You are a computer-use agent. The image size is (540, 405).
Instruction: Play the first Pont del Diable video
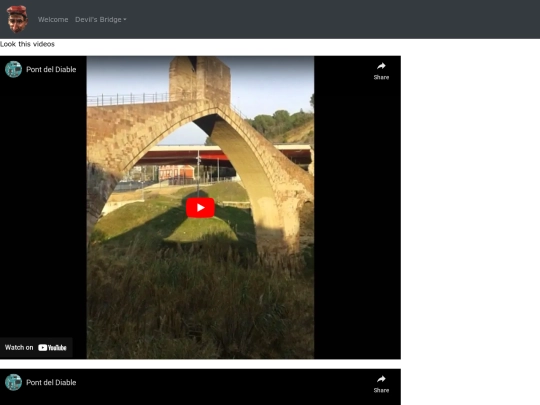click(200, 208)
